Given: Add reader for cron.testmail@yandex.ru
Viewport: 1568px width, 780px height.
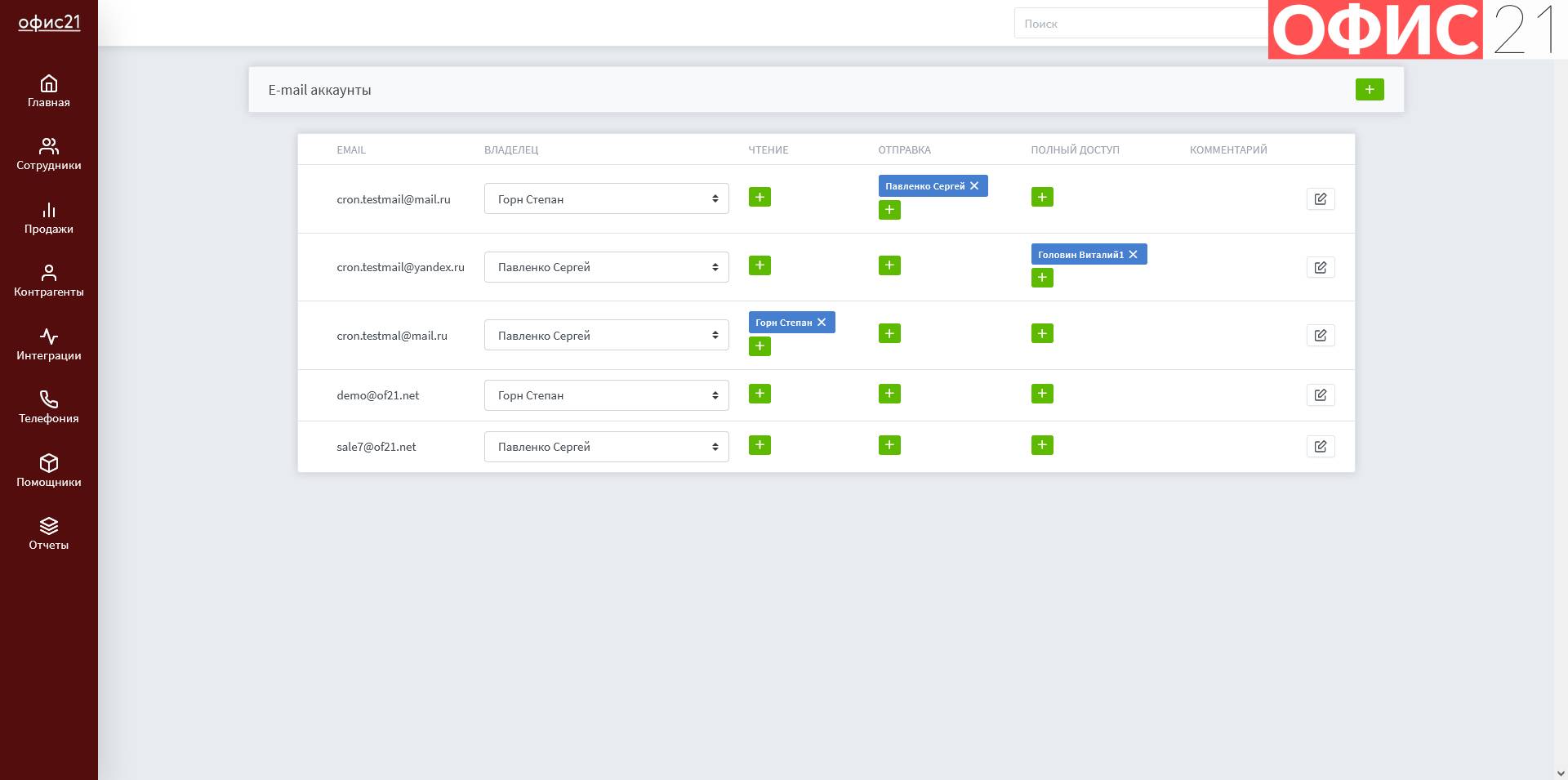Looking at the screenshot, I should (x=759, y=265).
